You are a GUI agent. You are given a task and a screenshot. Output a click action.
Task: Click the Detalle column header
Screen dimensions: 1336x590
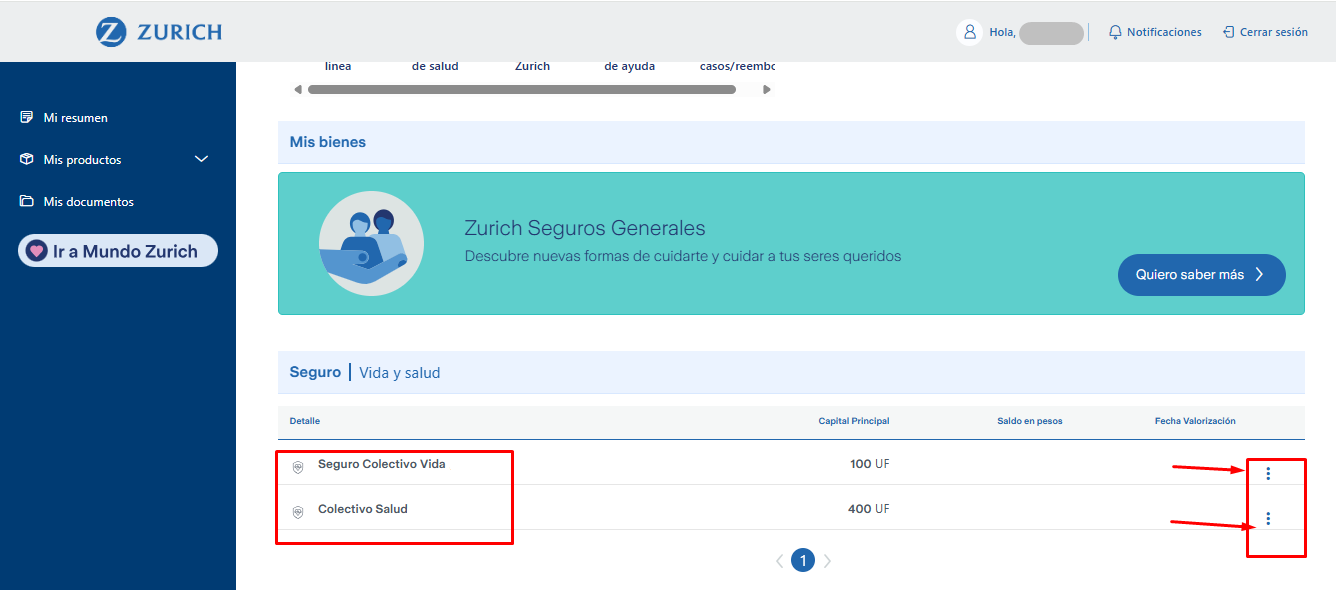point(305,421)
